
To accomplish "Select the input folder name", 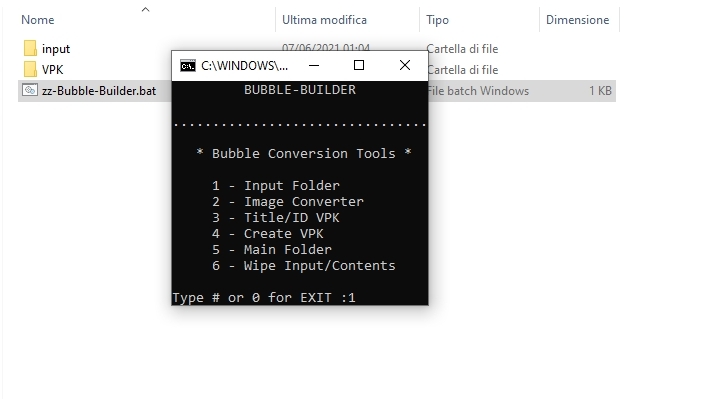I will (56, 49).
